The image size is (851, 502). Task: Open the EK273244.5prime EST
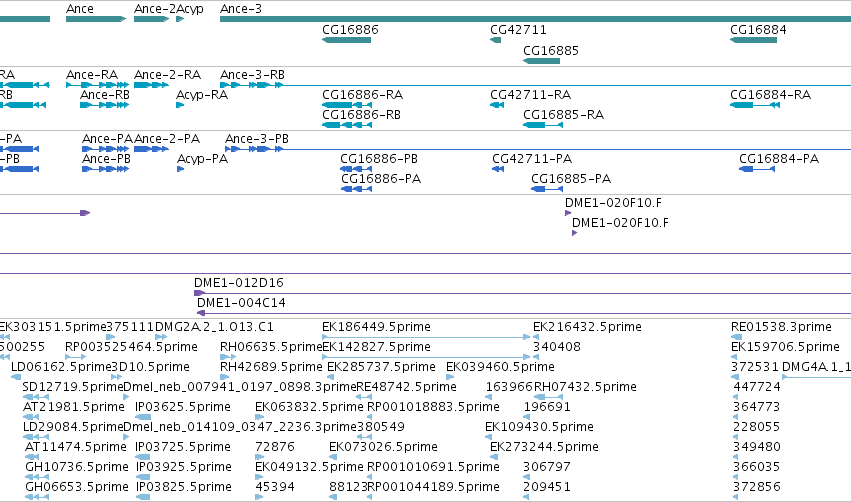(493, 457)
